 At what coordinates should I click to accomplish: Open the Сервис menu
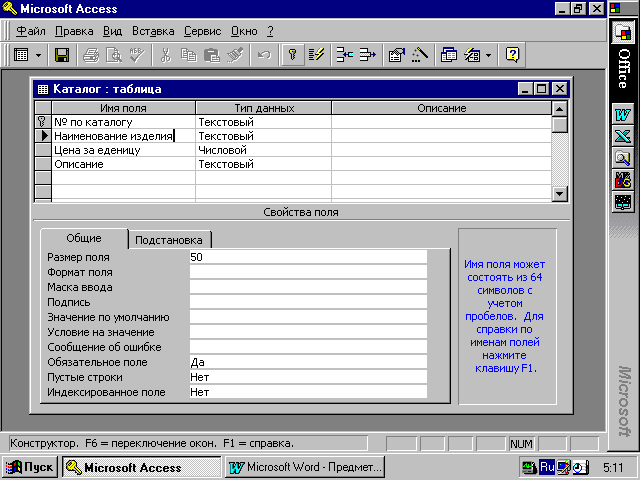[202, 31]
